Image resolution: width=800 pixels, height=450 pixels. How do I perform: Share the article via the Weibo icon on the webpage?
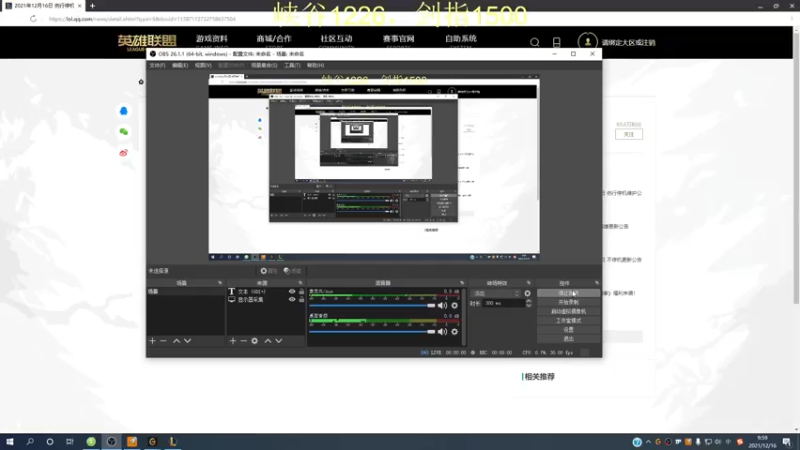123,153
